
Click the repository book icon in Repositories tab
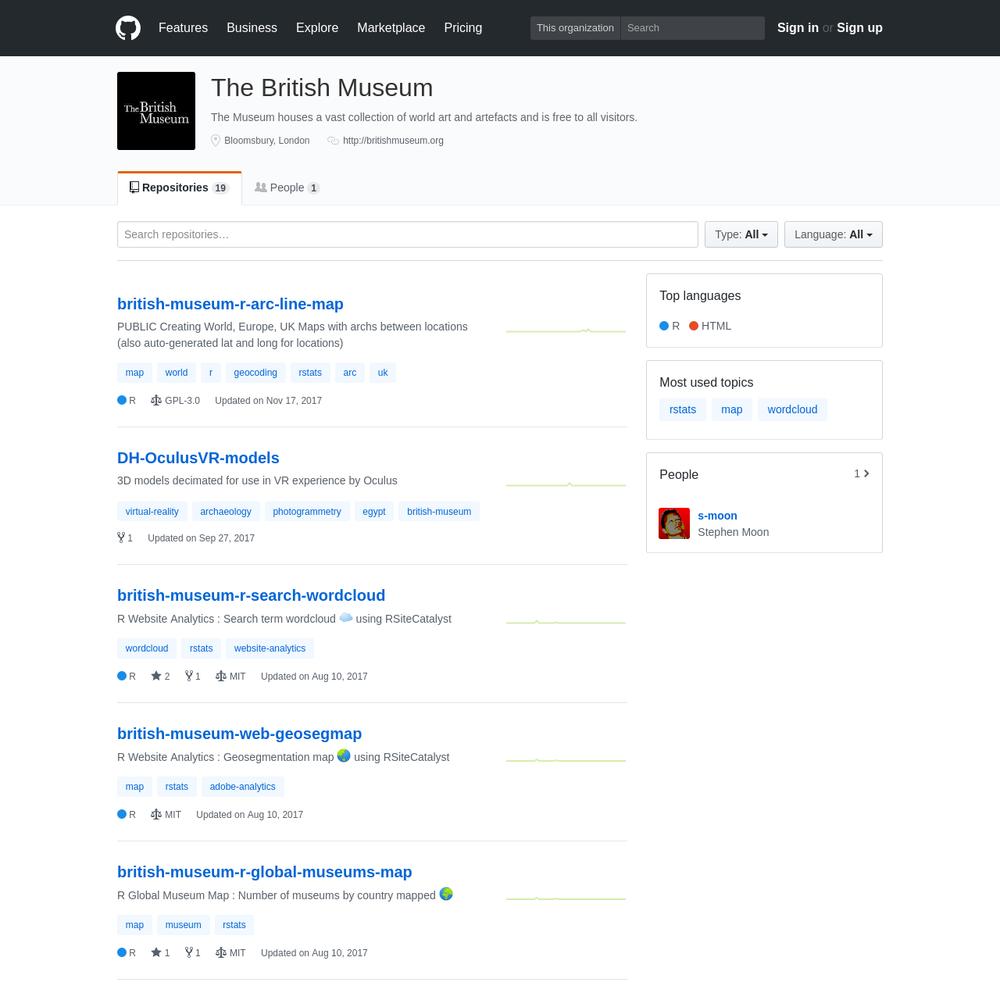(x=134, y=188)
